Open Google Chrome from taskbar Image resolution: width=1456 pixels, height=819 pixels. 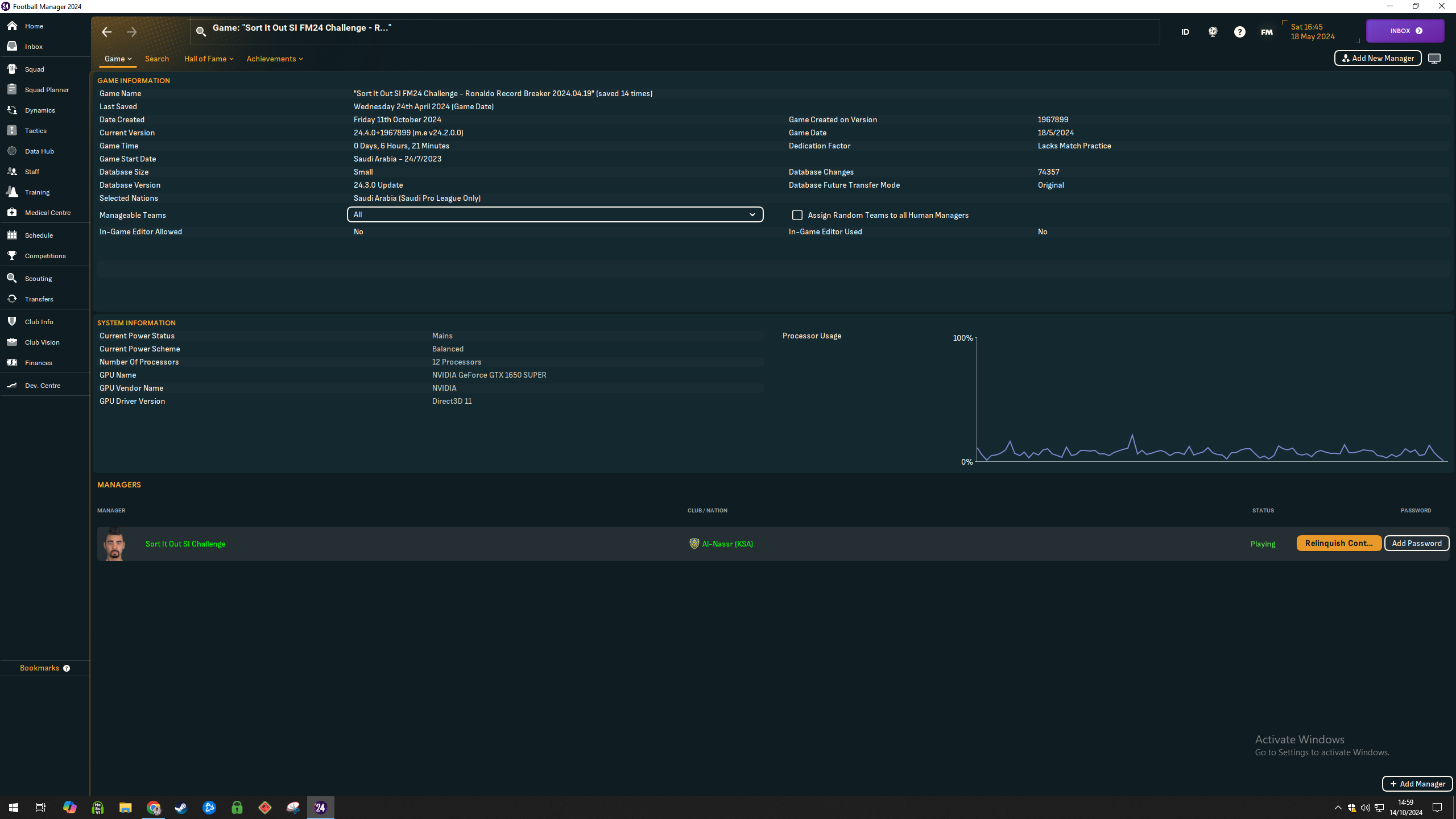coord(154,808)
